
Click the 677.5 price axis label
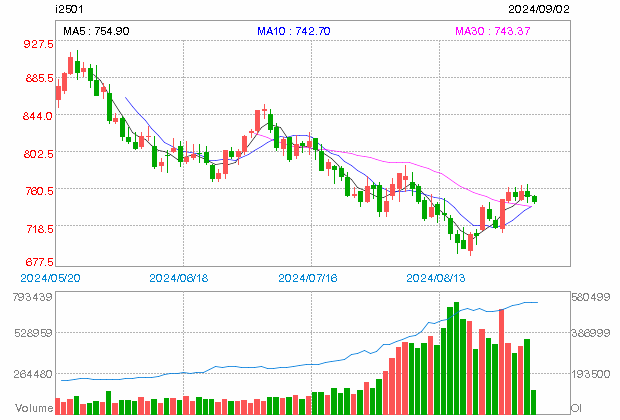click(x=39, y=262)
